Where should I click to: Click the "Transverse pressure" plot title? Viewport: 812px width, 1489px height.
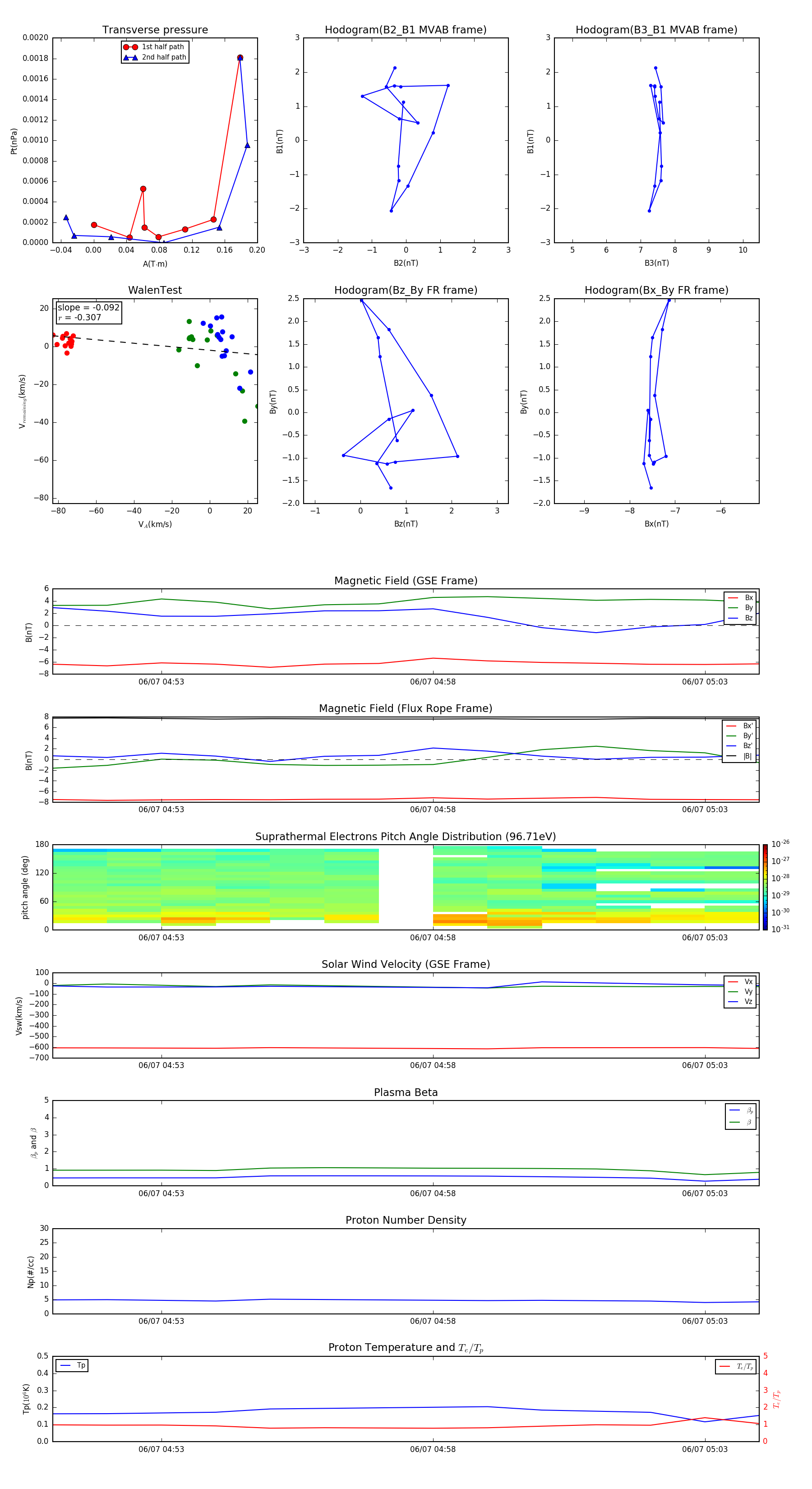point(155,29)
